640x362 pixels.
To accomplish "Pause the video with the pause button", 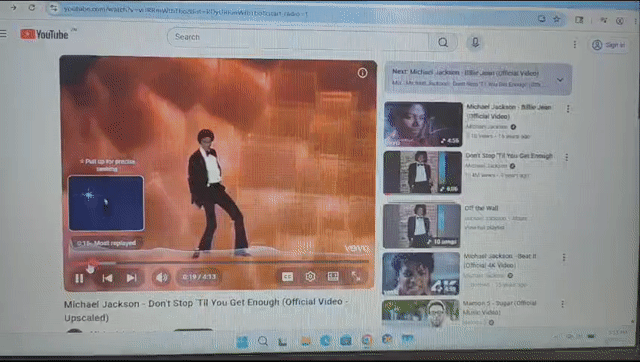I will click(79, 278).
